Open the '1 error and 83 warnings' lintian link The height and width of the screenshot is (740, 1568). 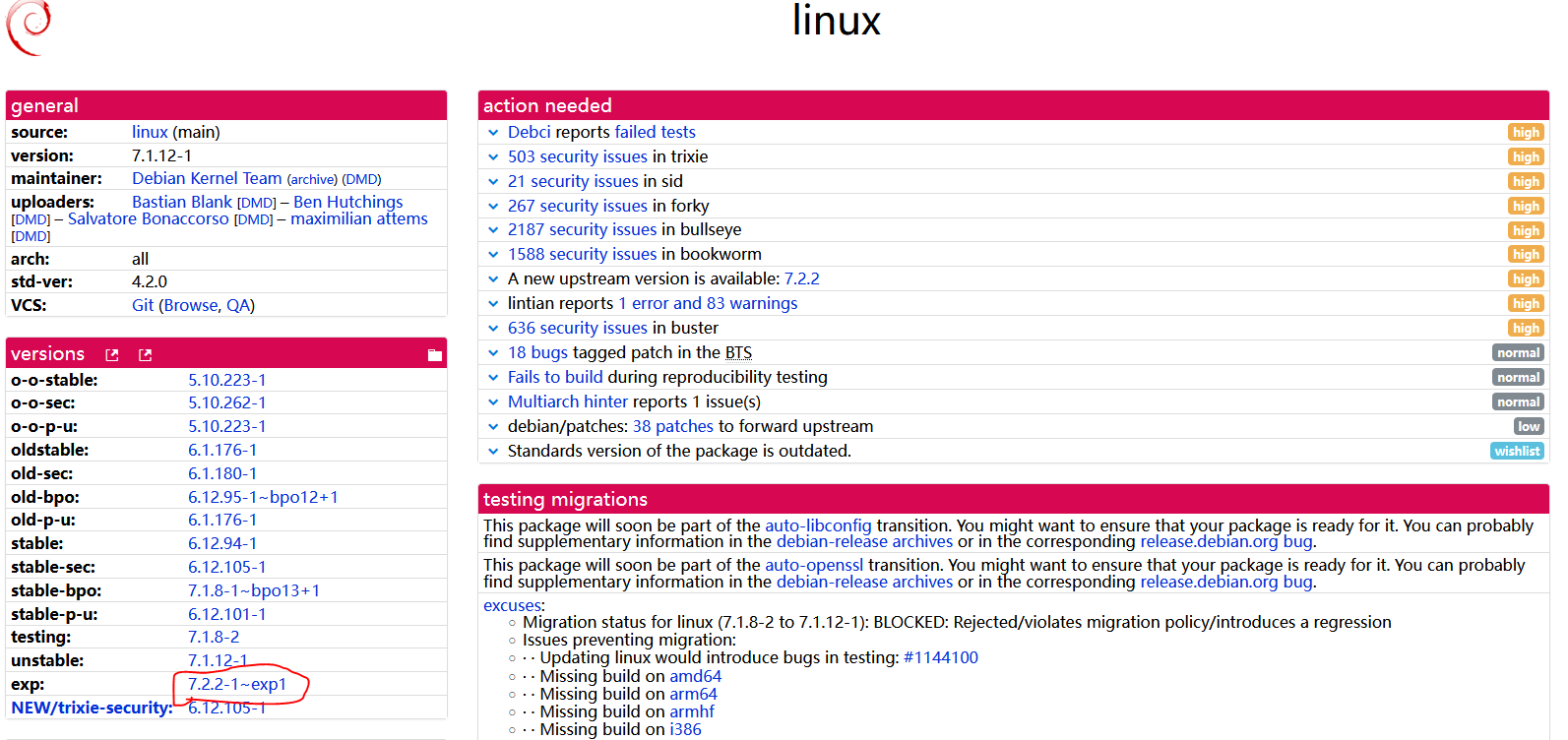pyautogui.click(x=708, y=303)
